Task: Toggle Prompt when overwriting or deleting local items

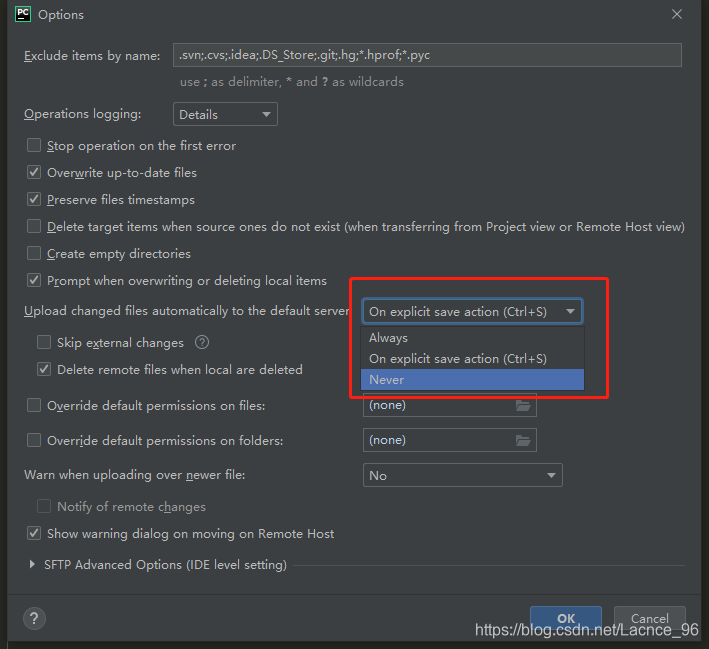Action: click(34, 280)
